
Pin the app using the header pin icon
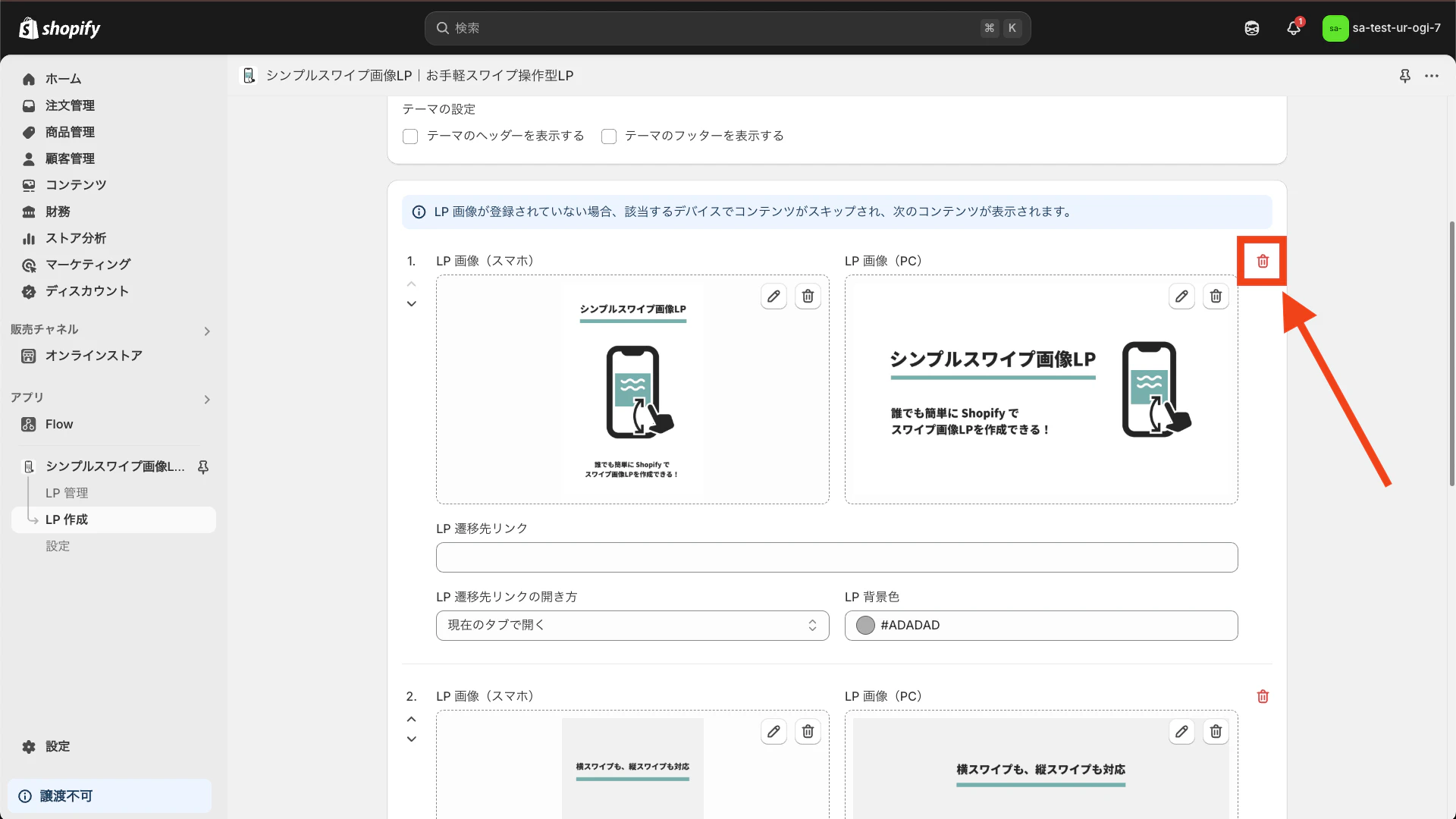click(x=1404, y=76)
